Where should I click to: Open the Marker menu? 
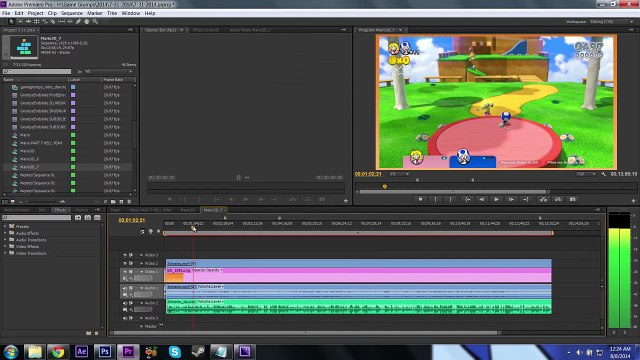pos(95,13)
